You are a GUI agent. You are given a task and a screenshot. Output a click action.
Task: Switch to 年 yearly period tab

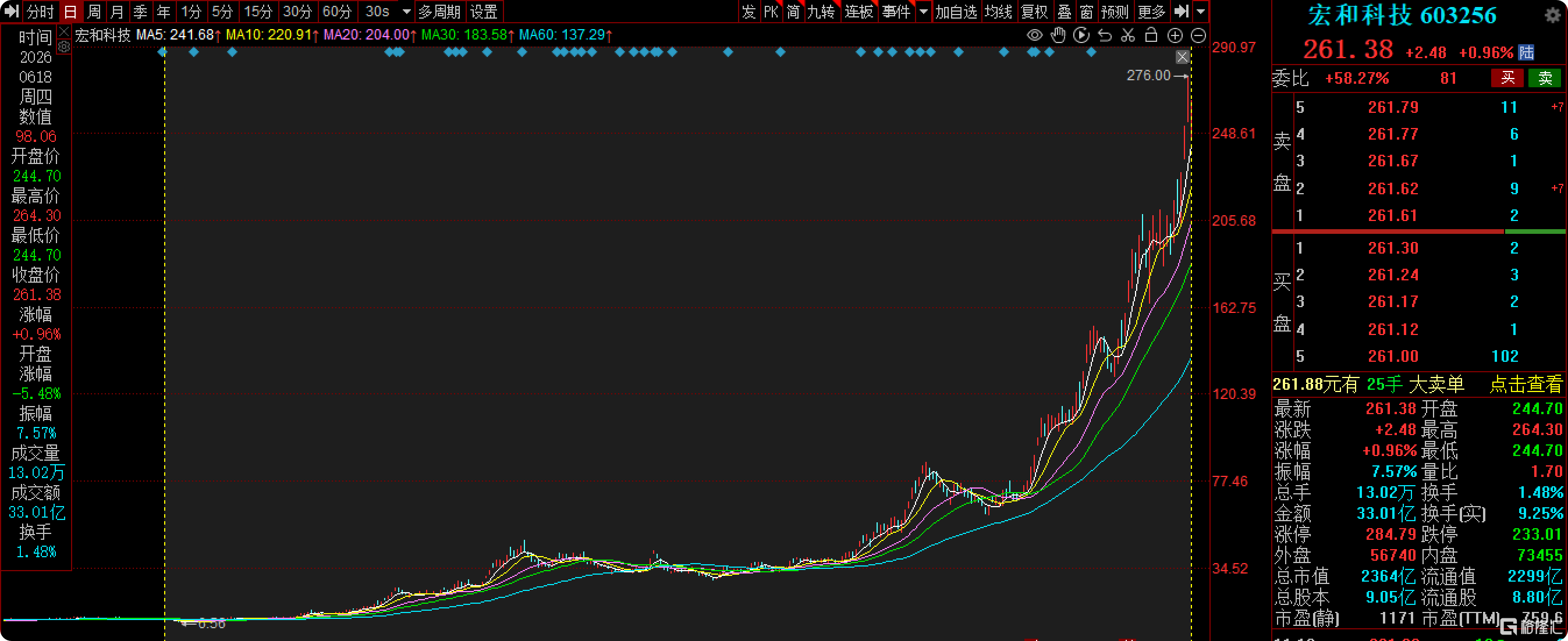(x=163, y=11)
